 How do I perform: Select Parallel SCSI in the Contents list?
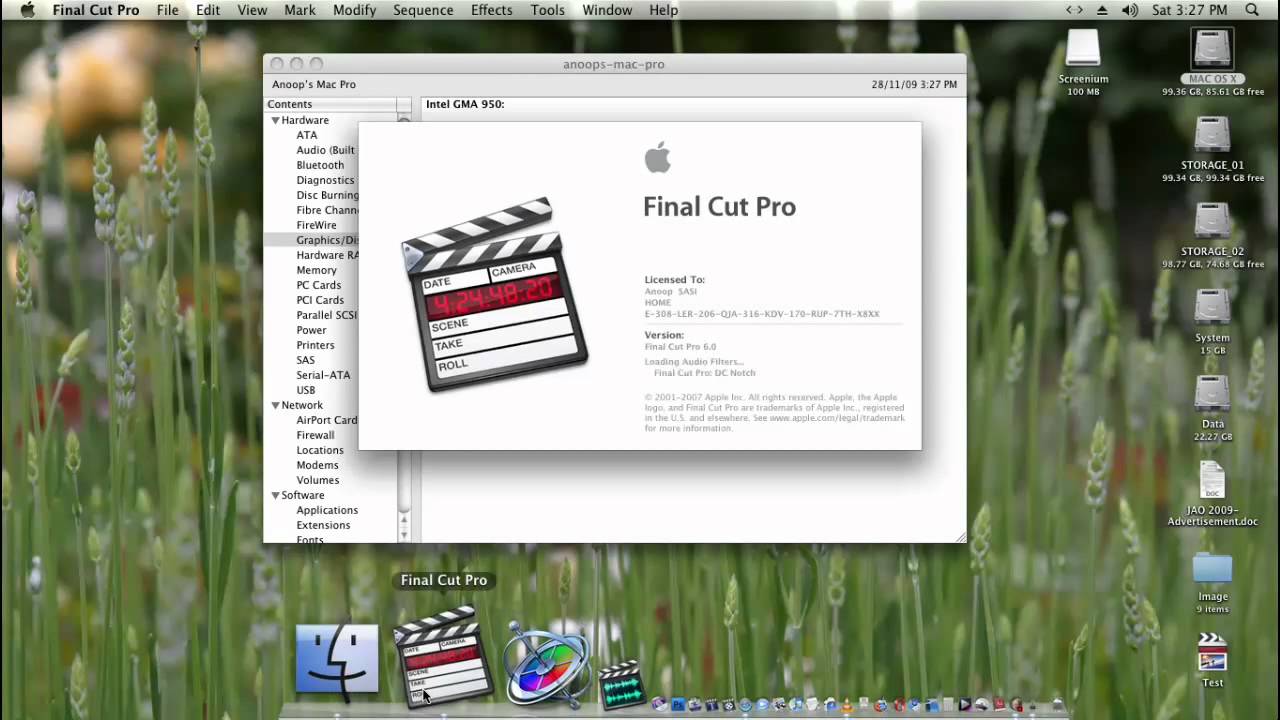click(x=326, y=315)
